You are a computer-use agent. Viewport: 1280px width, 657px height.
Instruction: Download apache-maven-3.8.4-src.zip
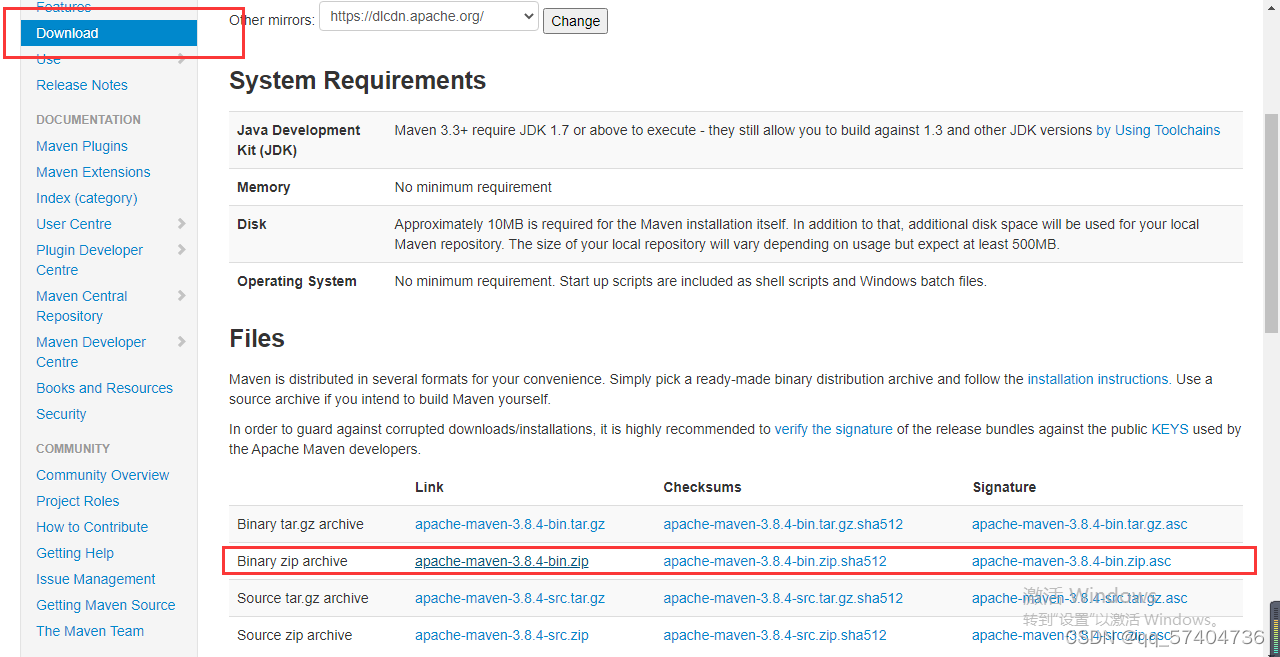(x=502, y=635)
